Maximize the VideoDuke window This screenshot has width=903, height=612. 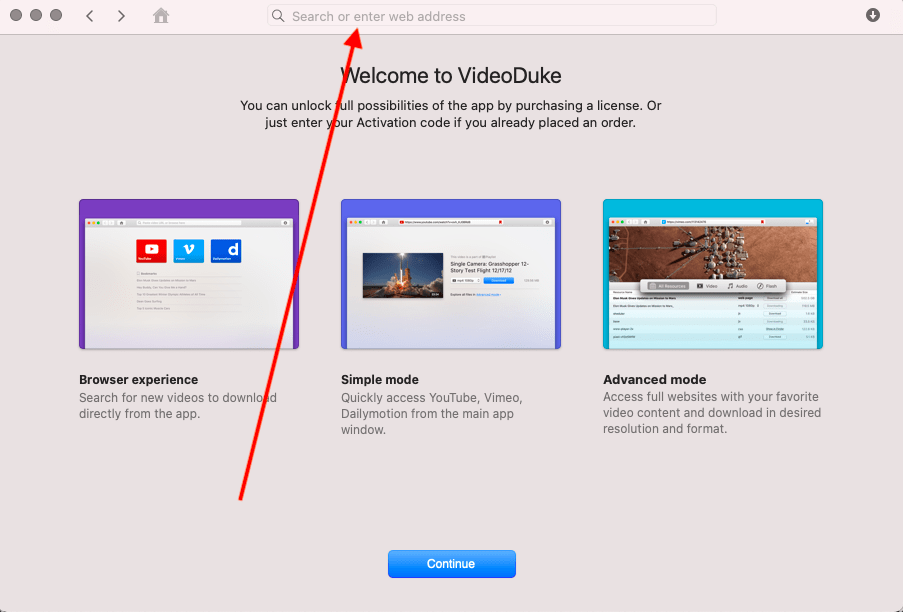pos(56,16)
